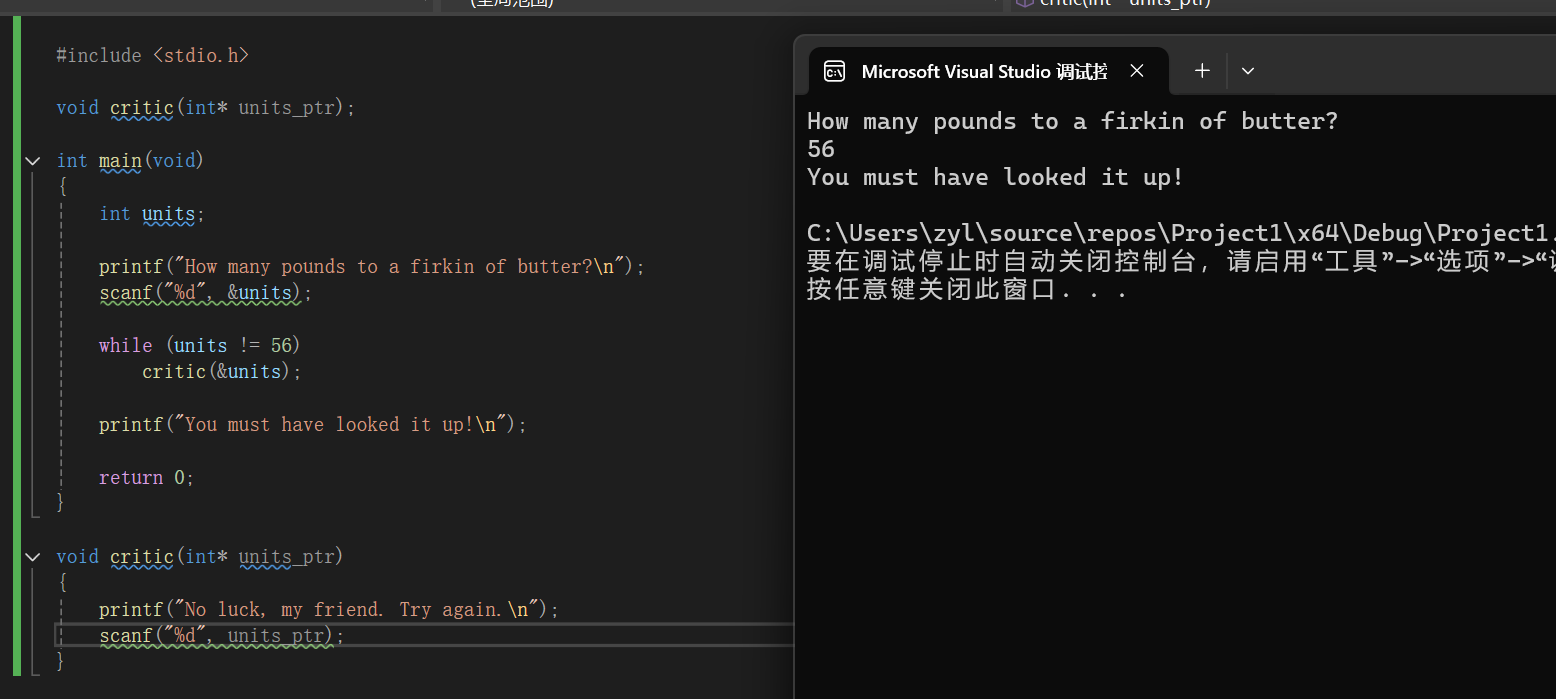The image size is (1556, 699).
Task: Close the Microsoft Visual Studio debug console tab
Action: tap(1136, 71)
